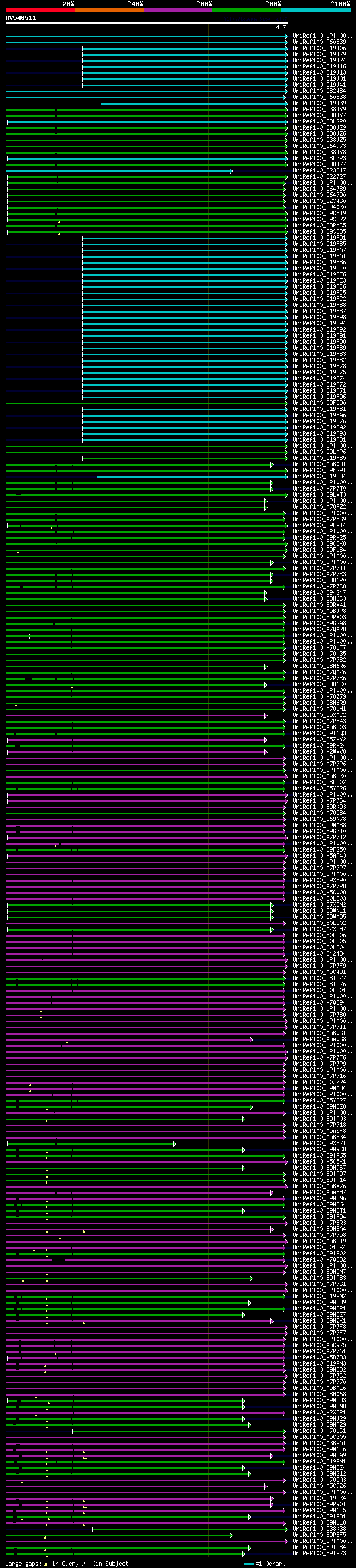Screen dimensions: 356x1568
Task: Click the ~100% legend label
Action: tap(341, 4)
